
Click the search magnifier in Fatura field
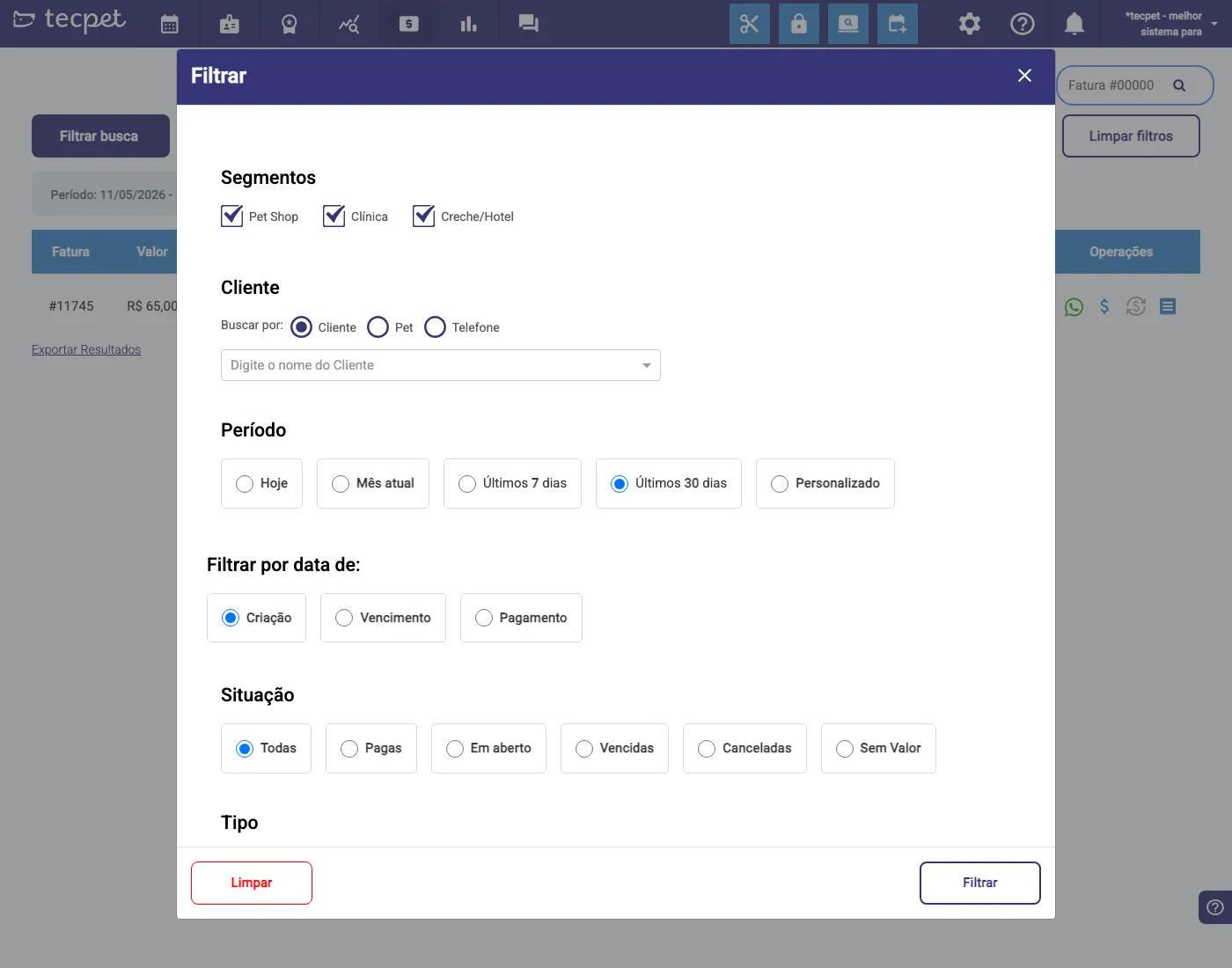pyautogui.click(x=1179, y=85)
